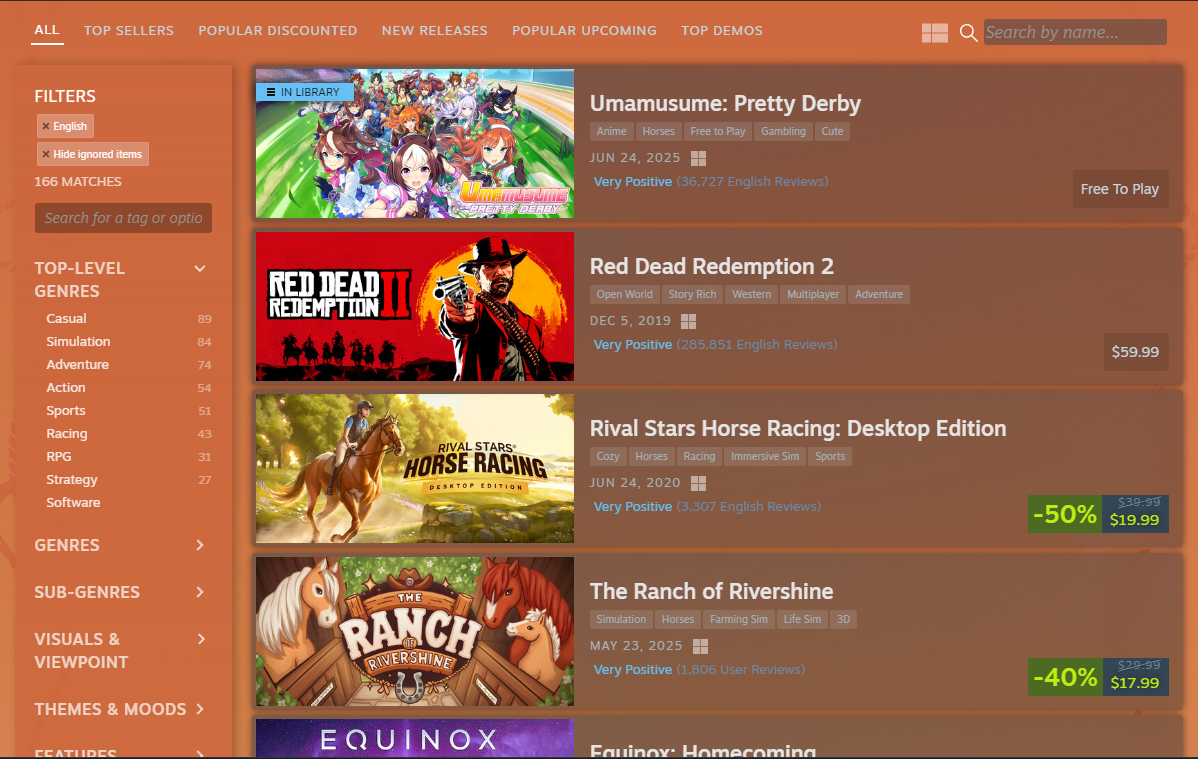Filter by Software category
The width and height of the screenshot is (1198, 759).
(73, 502)
